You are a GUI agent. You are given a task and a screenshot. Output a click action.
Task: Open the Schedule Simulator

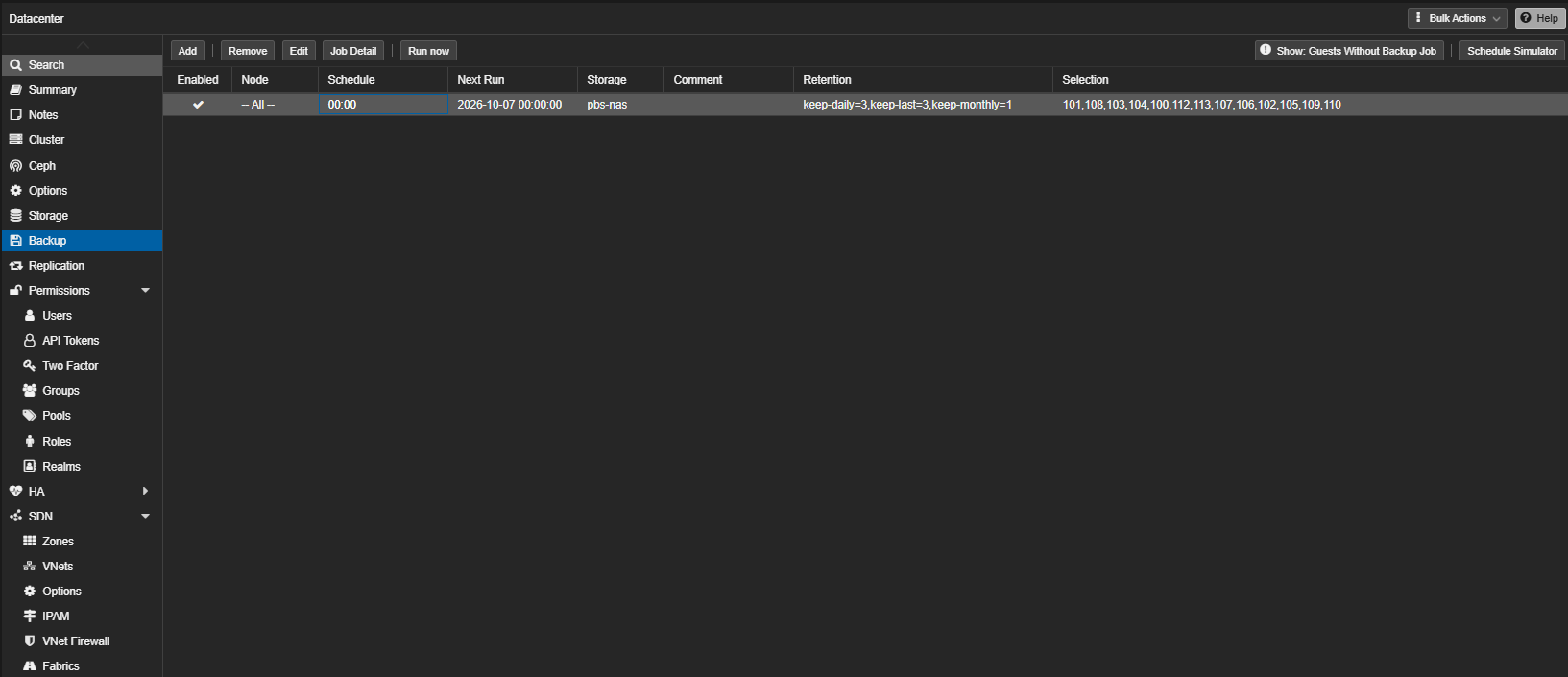click(1512, 51)
